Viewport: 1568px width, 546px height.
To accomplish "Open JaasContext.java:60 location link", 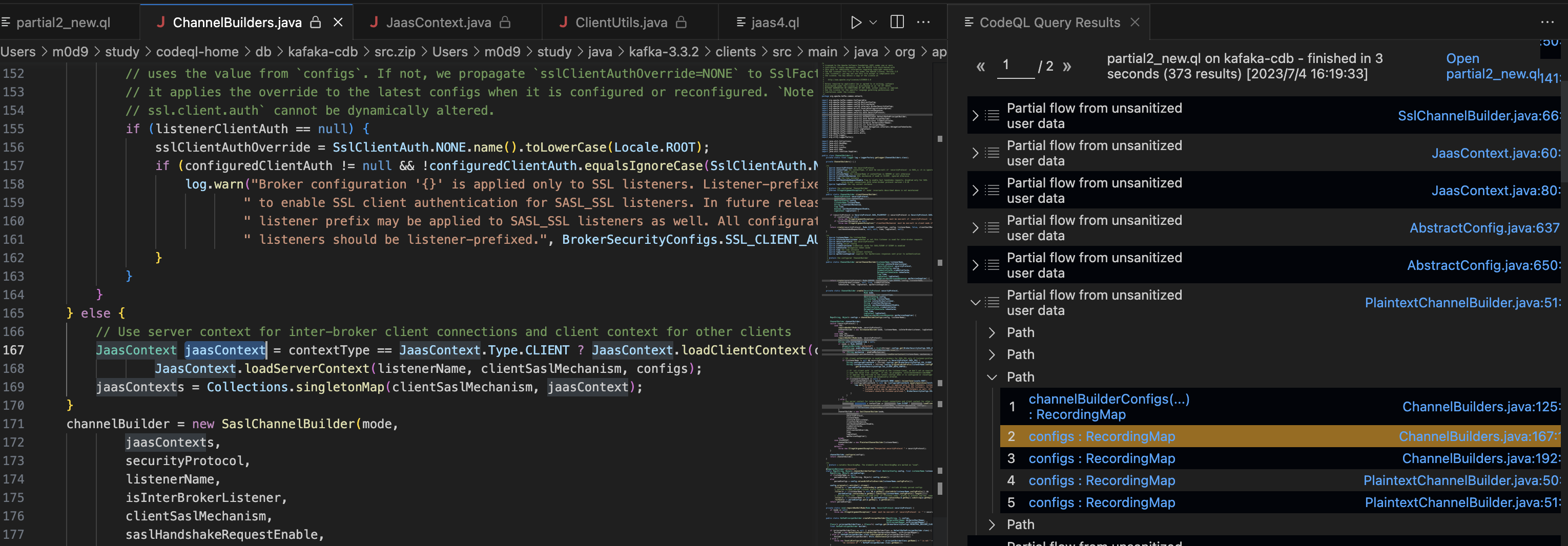I will tap(1496, 153).
